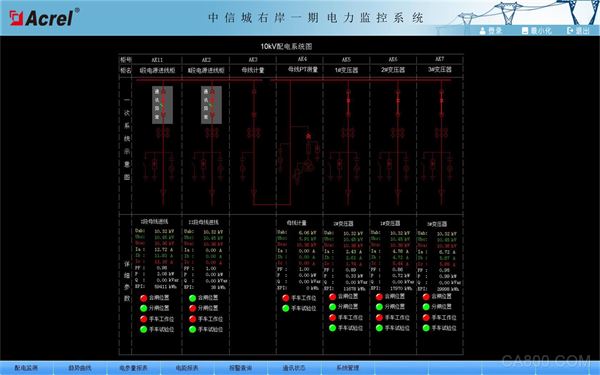Click the AK4 PT transformer symbol
The width and height of the screenshot is (600, 375).
(x=308, y=165)
